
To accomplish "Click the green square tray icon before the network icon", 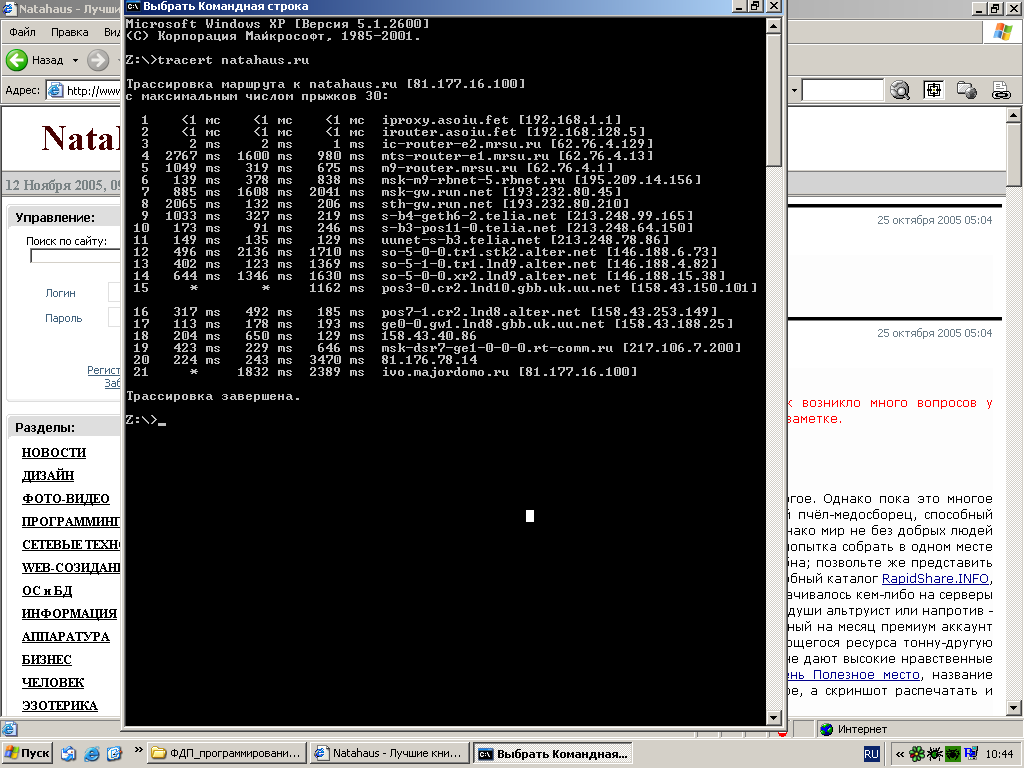I will [x=953, y=754].
